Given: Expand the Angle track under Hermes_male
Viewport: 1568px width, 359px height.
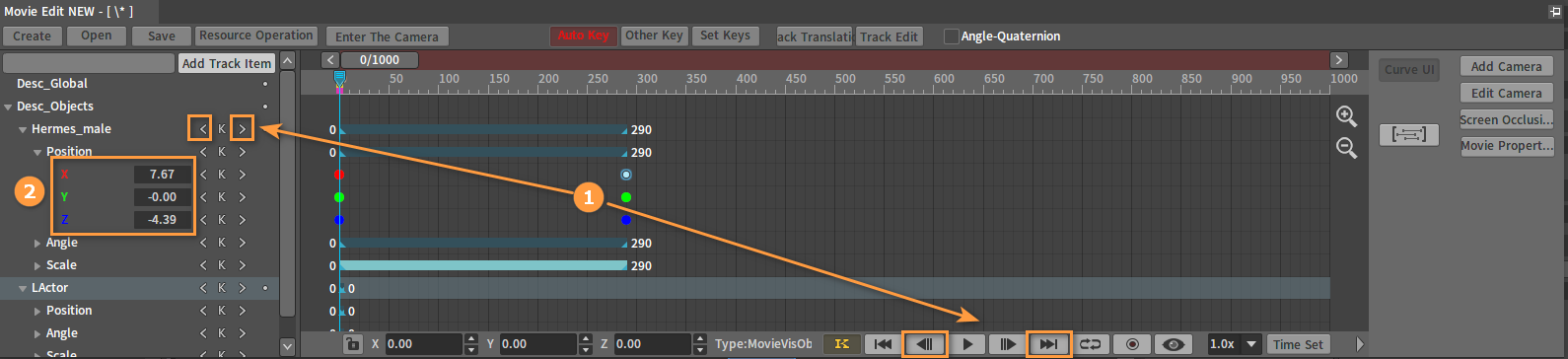Looking at the screenshot, I should coord(37,243).
